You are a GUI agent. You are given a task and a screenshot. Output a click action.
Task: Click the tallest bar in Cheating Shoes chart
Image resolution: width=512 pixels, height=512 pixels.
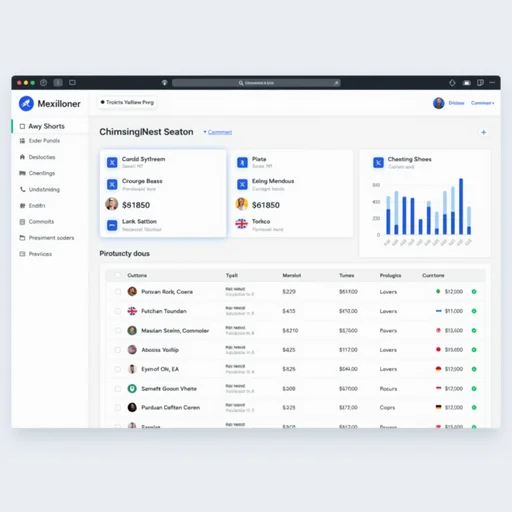[461, 206]
